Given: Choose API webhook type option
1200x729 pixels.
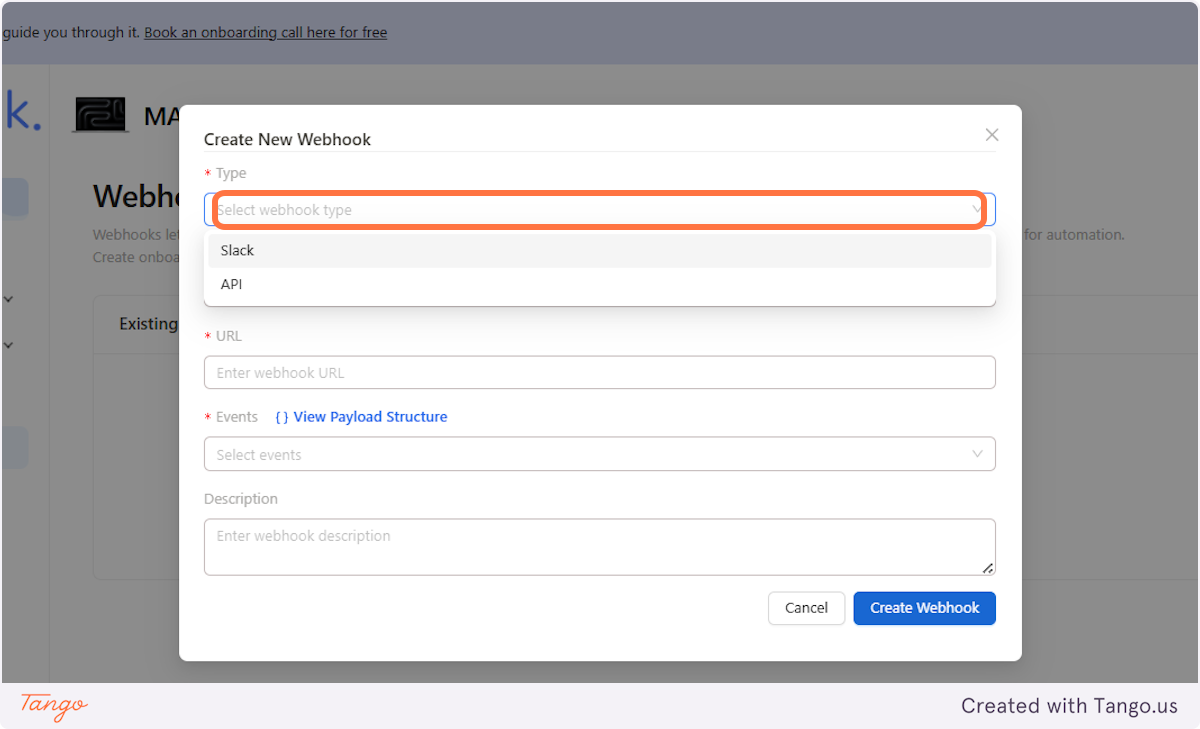Looking at the screenshot, I should (x=600, y=285).
